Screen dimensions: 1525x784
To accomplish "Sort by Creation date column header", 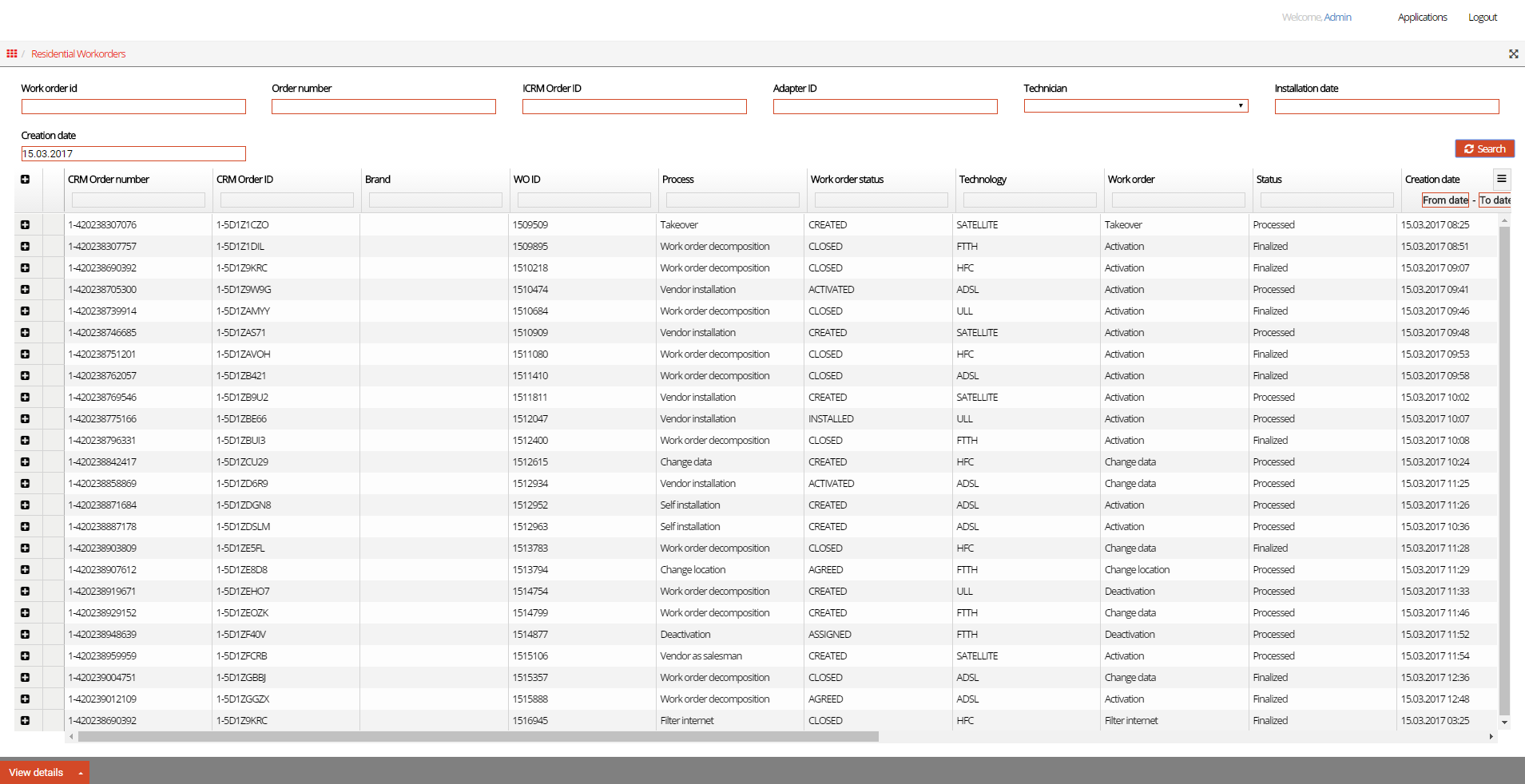I will pyautogui.click(x=1432, y=180).
